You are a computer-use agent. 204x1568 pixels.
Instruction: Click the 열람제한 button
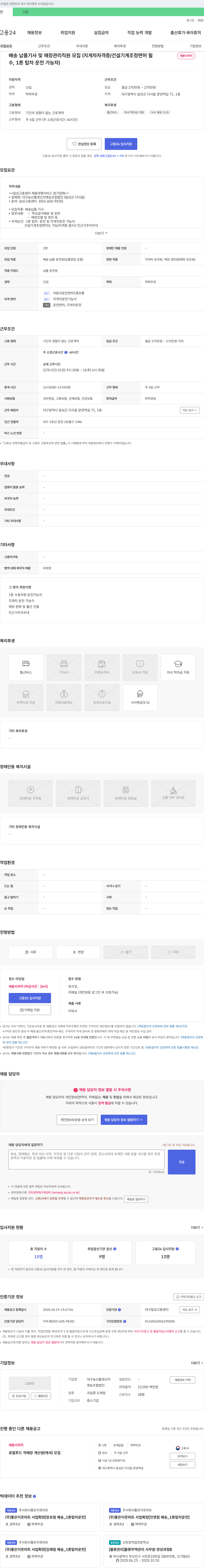(x=41, y=1396)
